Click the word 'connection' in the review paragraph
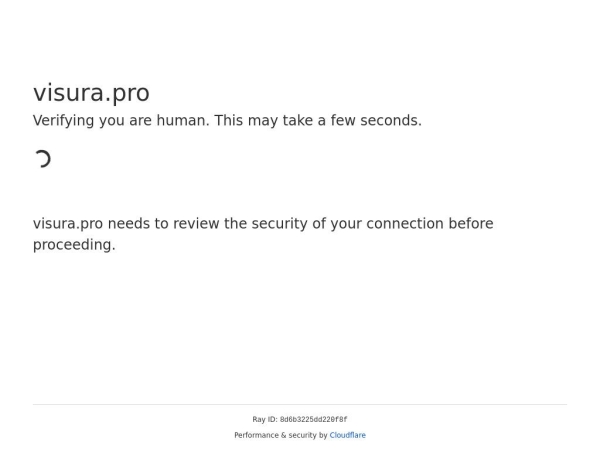This screenshot has height=450, width=600. pyautogui.click(x=405, y=223)
